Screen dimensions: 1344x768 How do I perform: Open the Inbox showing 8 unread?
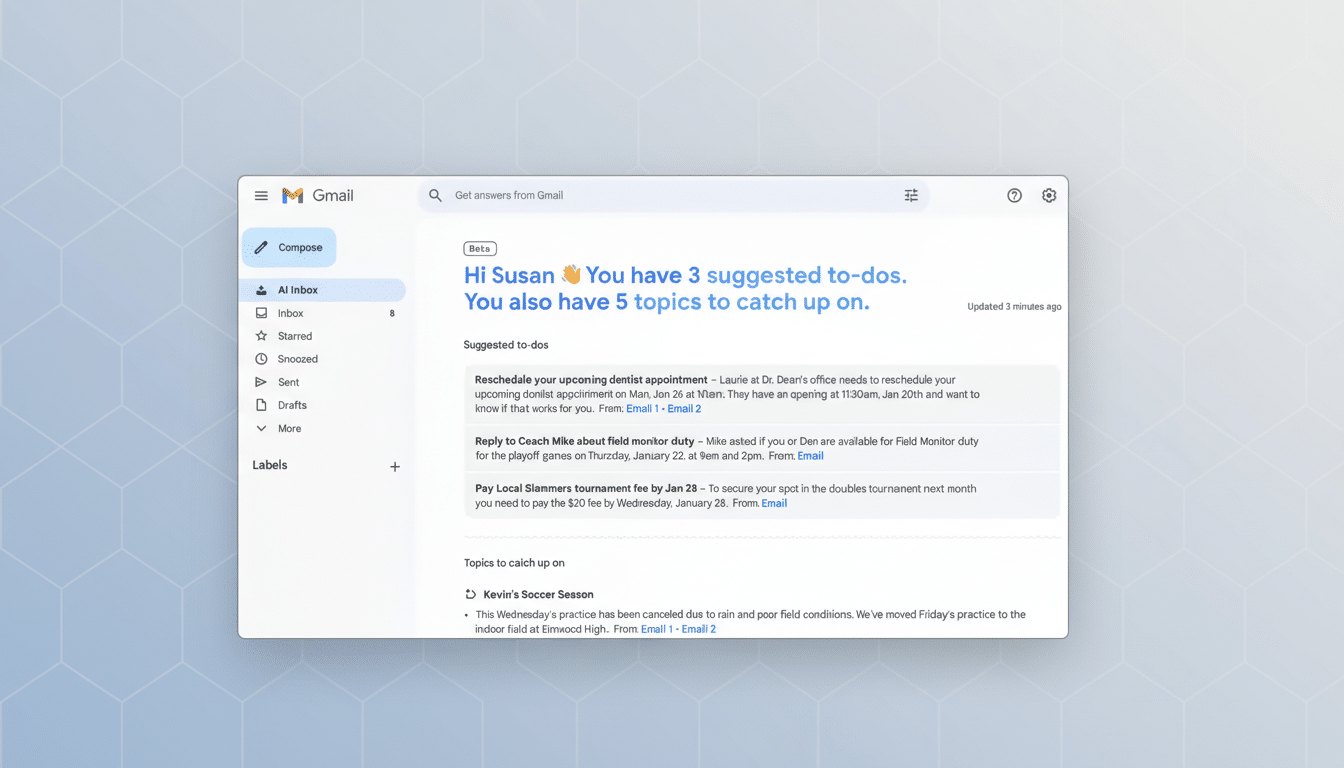pos(289,312)
